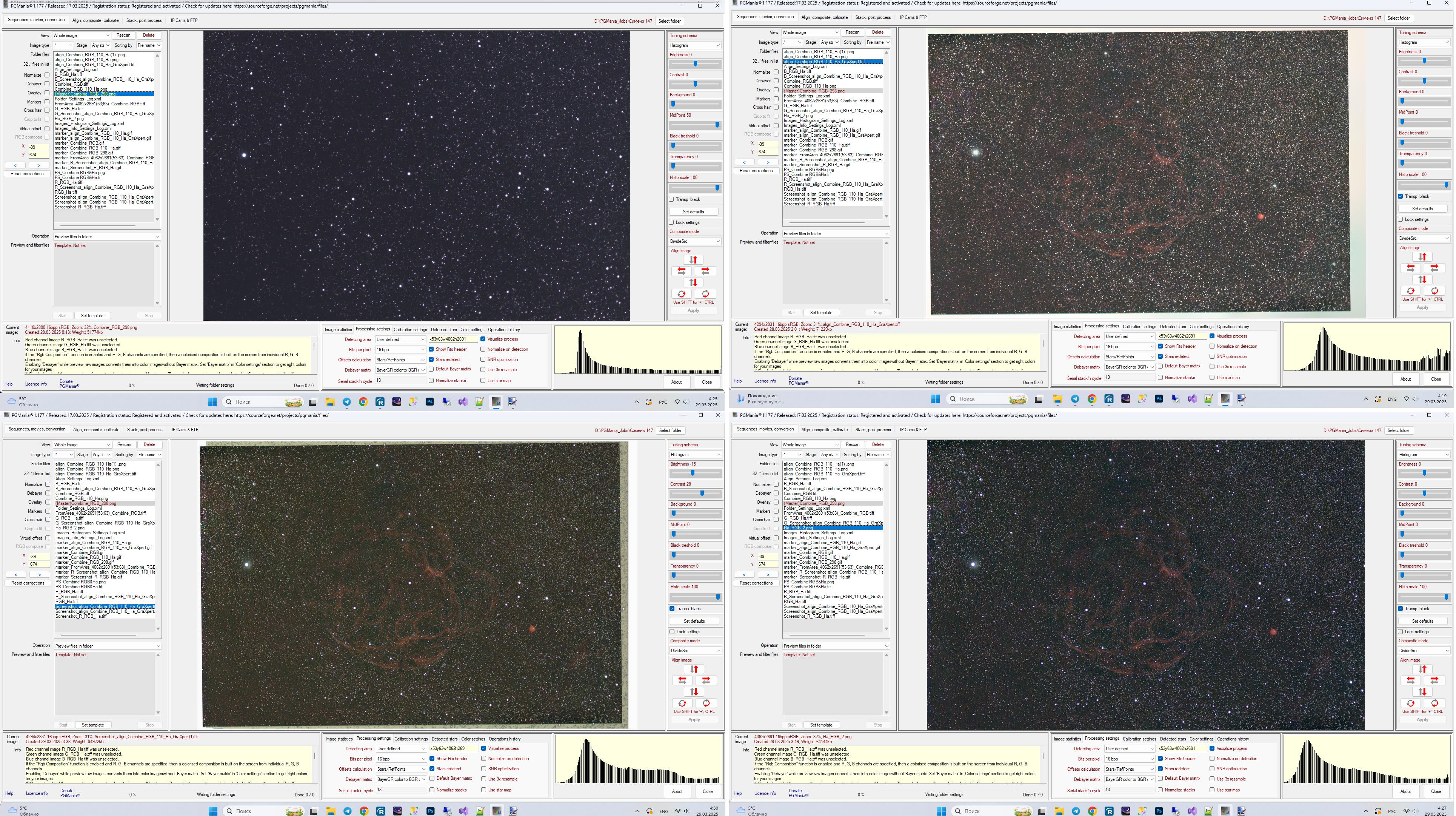Open Photoshop from the bottom-left taskbar
Viewport: 1456px width, 816px height.
click(x=430, y=811)
